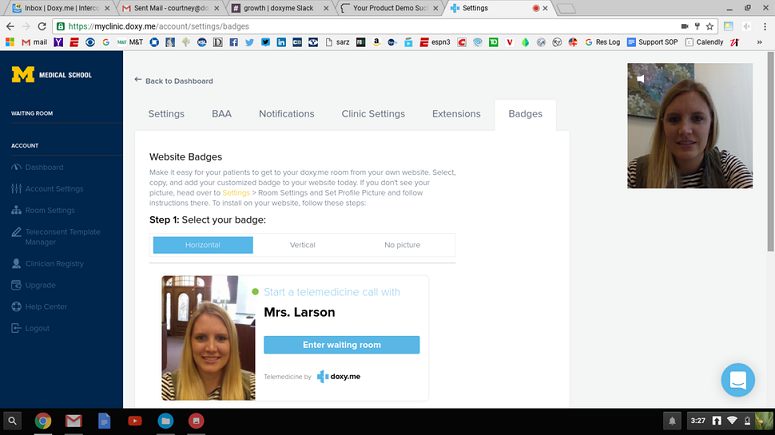Open the Notifications tab

[287, 114]
